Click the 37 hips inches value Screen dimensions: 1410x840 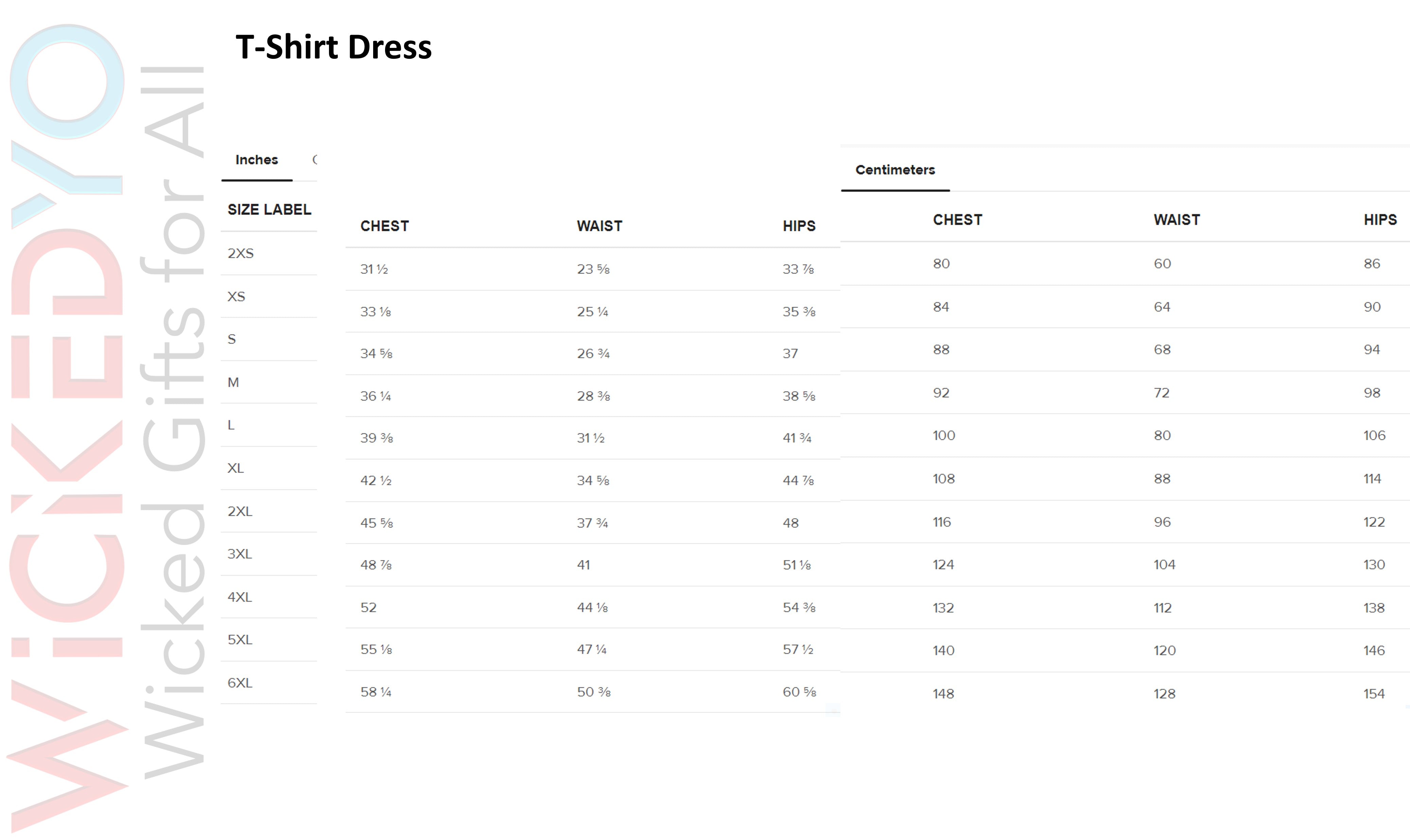click(x=790, y=354)
